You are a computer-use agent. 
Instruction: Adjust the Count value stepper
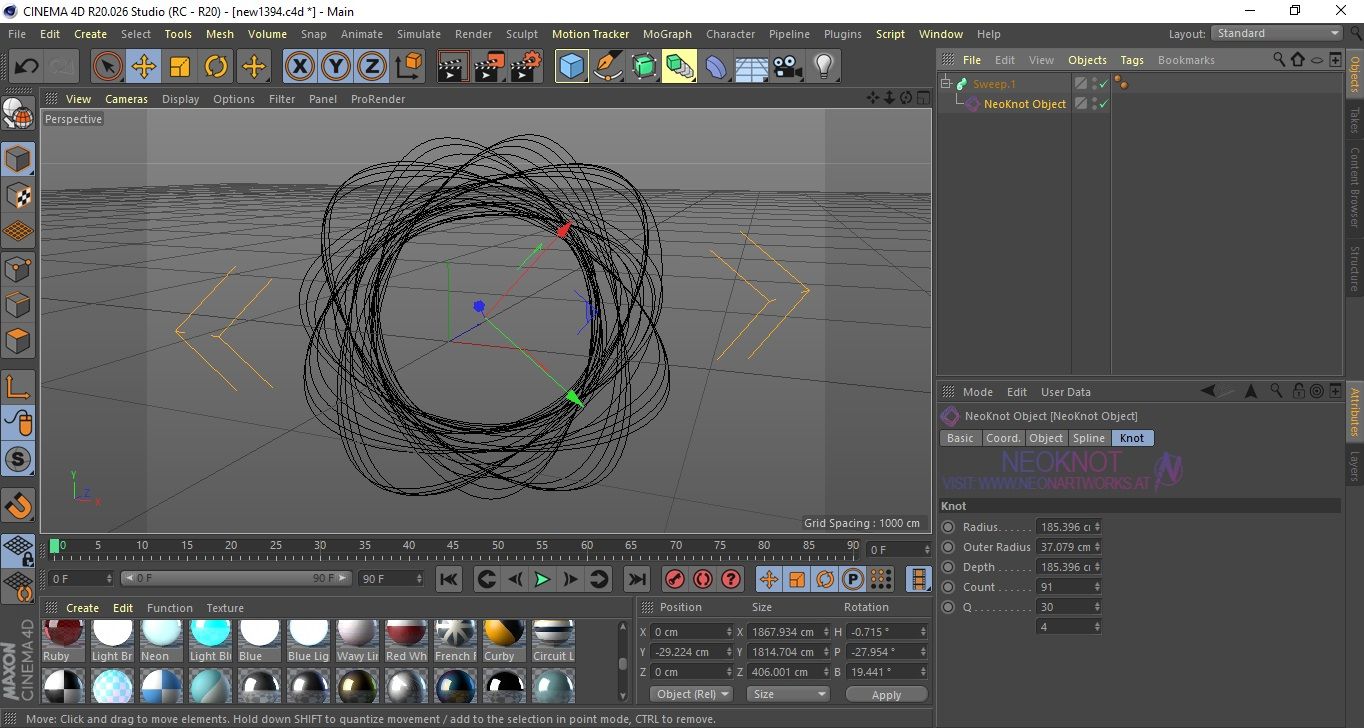(x=1098, y=587)
